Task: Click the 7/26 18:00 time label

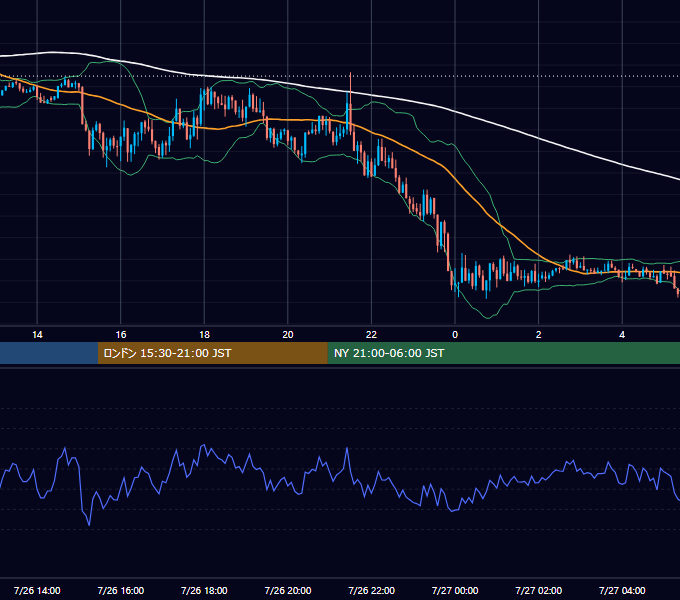Action: pos(204,590)
